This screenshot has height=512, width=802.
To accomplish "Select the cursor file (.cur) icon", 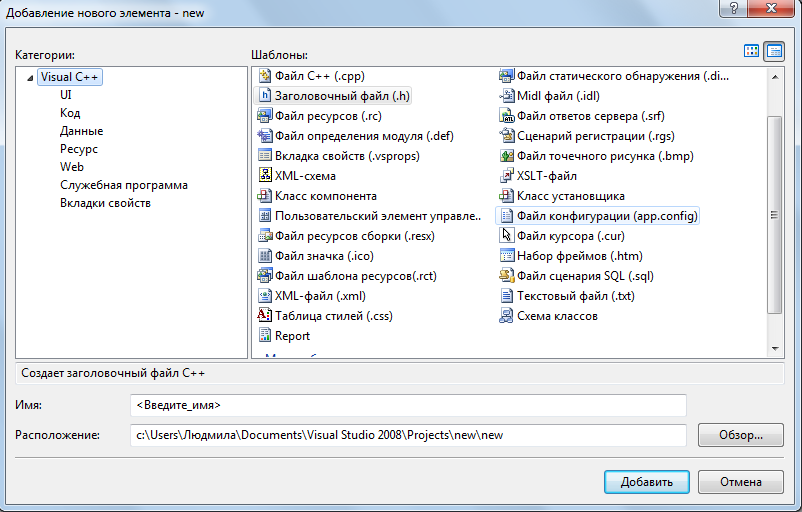I will 506,236.
